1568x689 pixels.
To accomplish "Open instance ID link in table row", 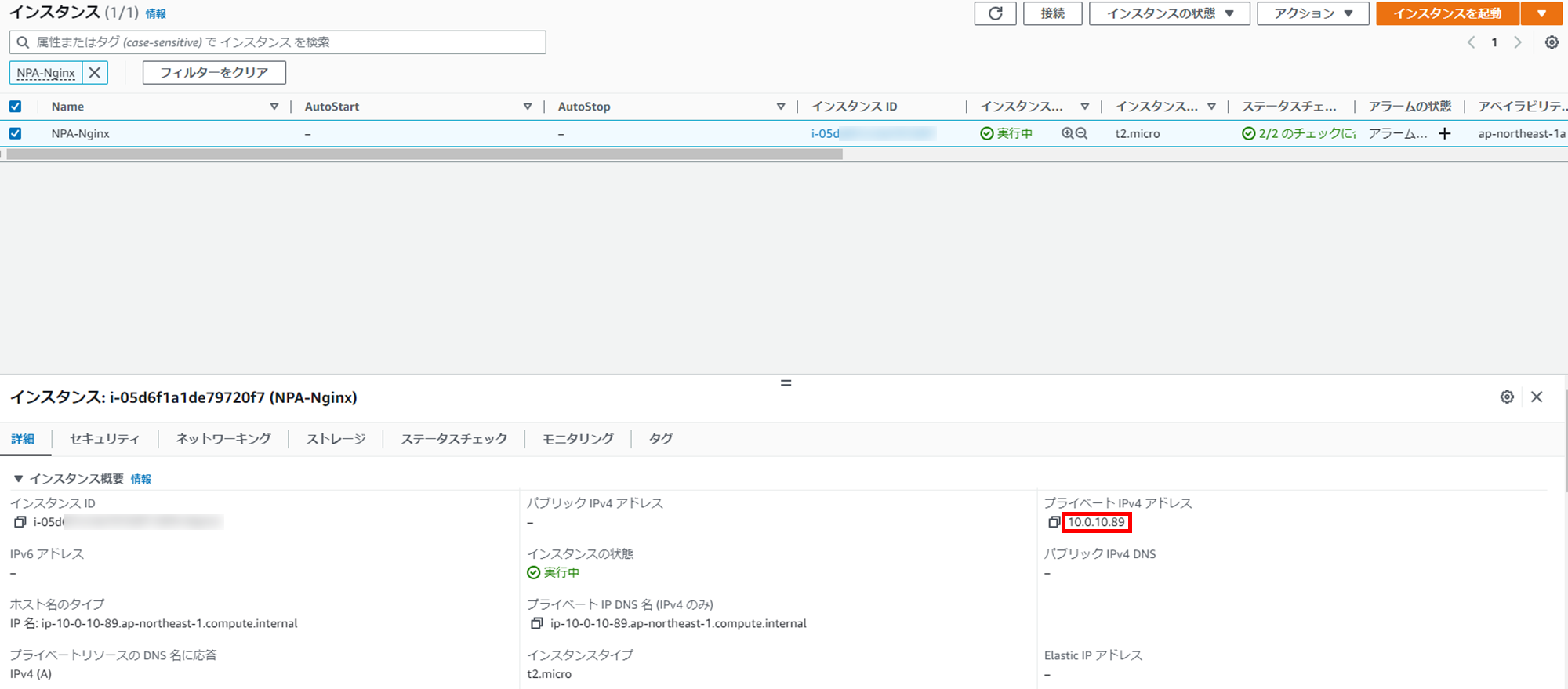I will 873,133.
